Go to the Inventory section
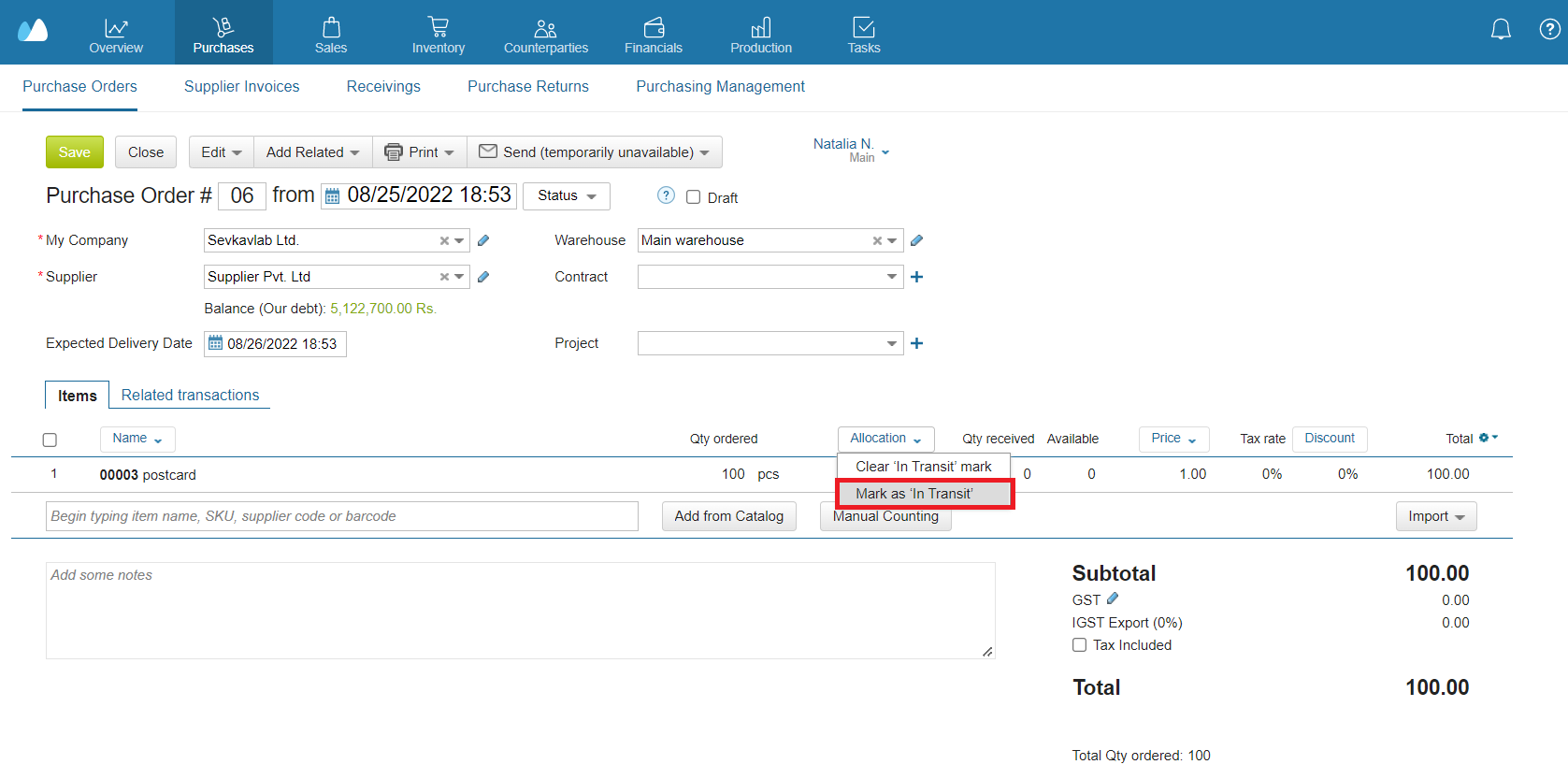The height and width of the screenshot is (779, 1568). pyautogui.click(x=439, y=33)
